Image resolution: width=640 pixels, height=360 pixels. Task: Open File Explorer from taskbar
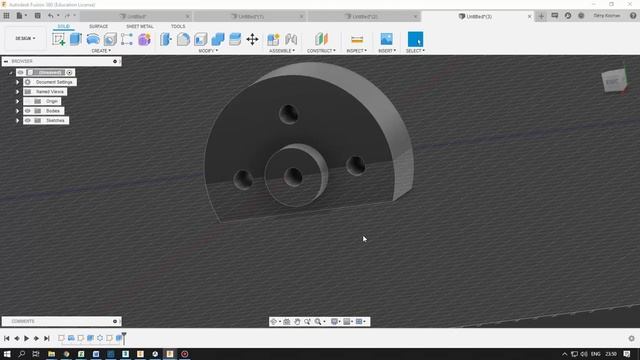(x=51, y=354)
